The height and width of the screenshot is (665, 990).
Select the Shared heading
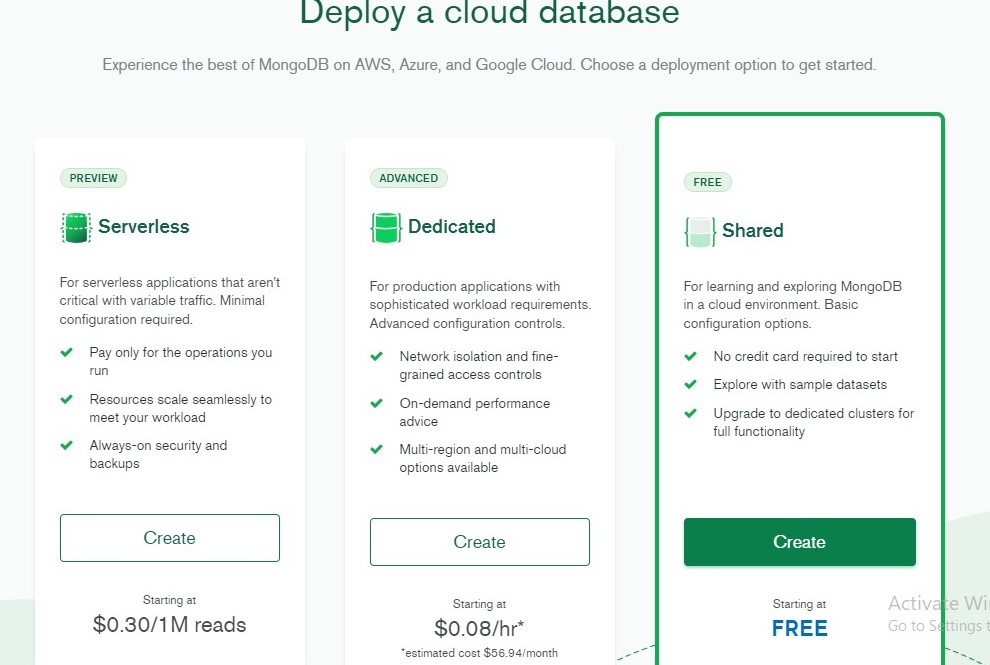coord(753,230)
